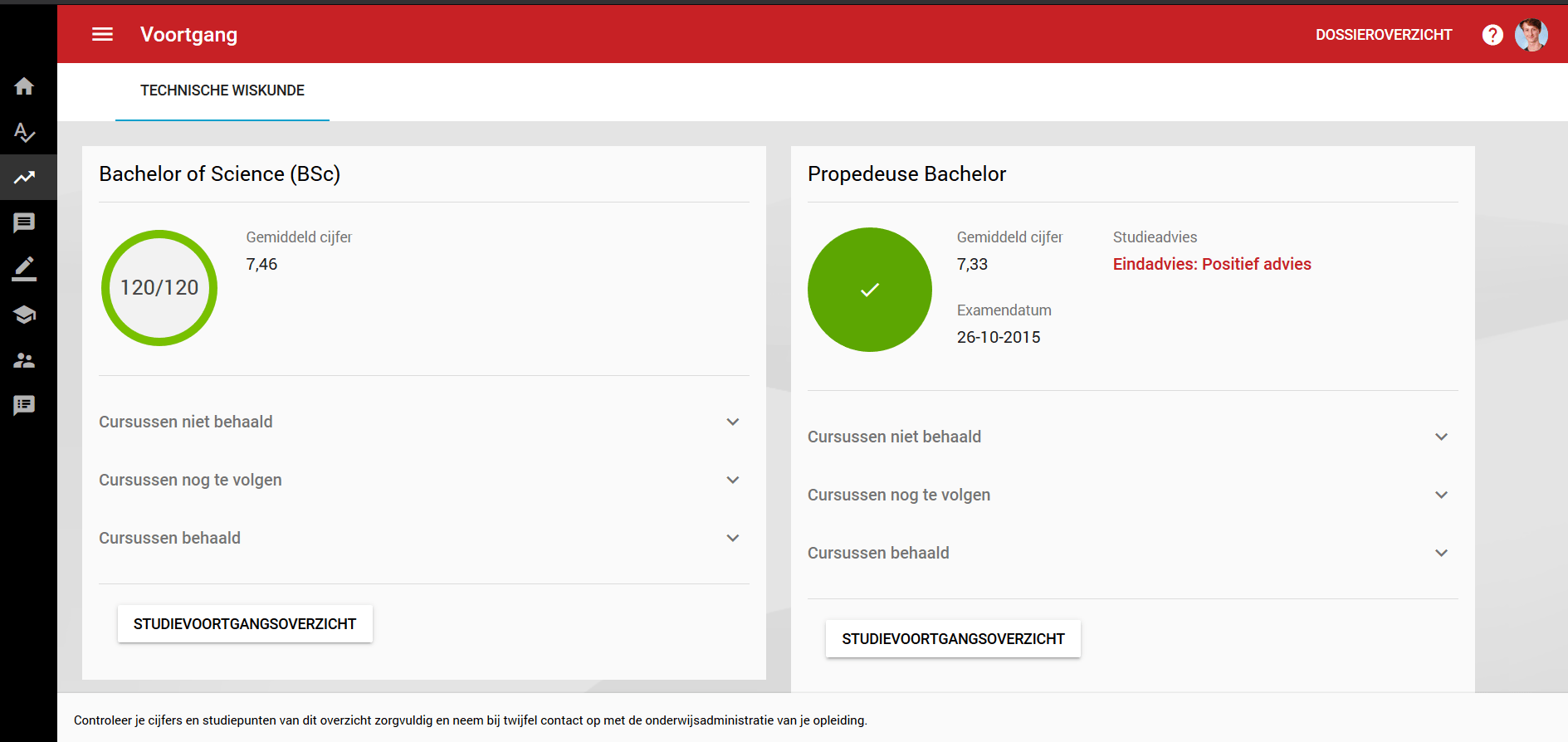Open the people group sidebar icon

click(24, 360)
